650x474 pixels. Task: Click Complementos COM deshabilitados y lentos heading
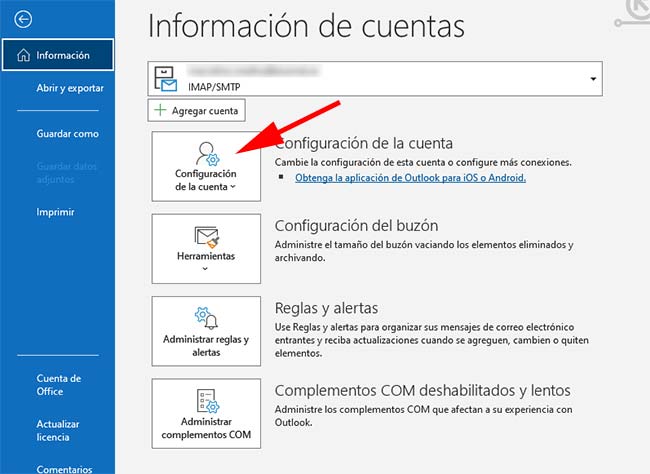423,390
